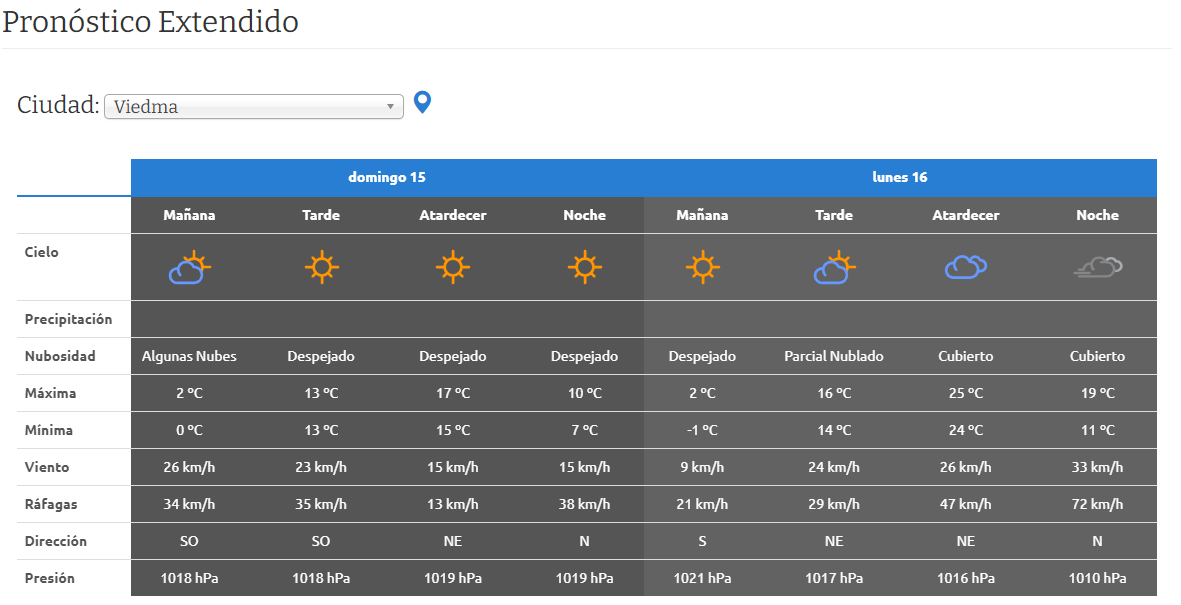1181x605 pixels.
Task: Click the 7 °C minimum value
Action: point(584,430)
